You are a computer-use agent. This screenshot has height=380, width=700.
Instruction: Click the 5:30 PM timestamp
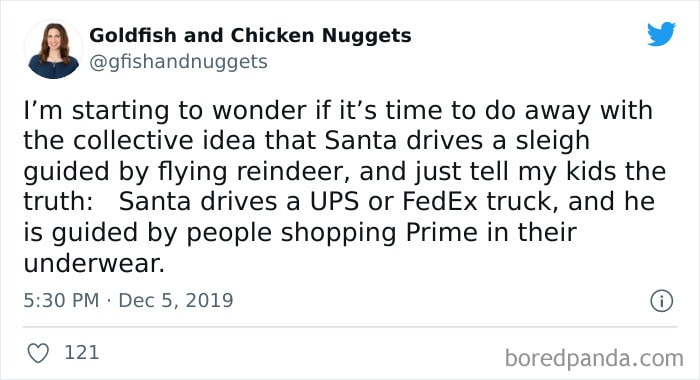click(61, 301)
